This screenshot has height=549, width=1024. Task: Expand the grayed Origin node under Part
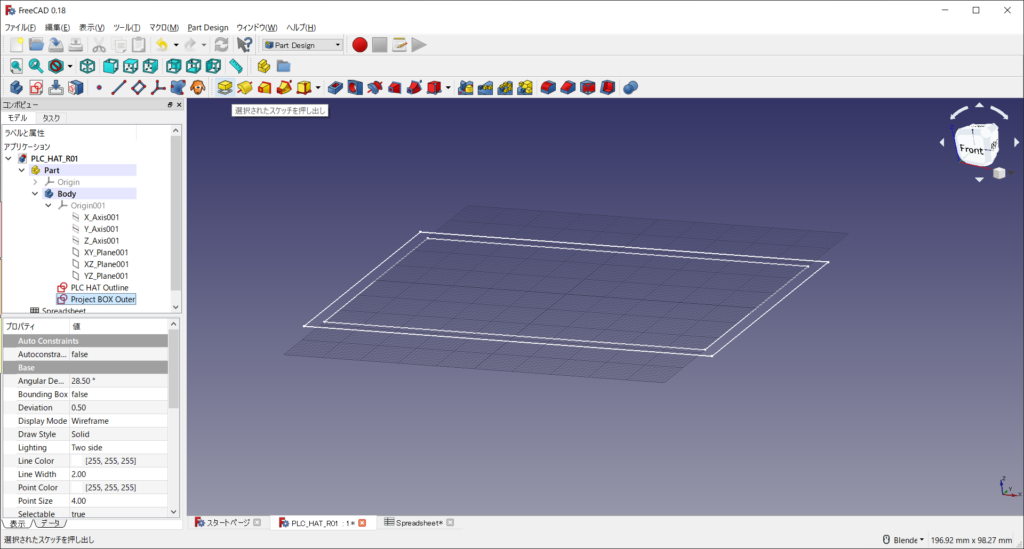pos(35,182)
